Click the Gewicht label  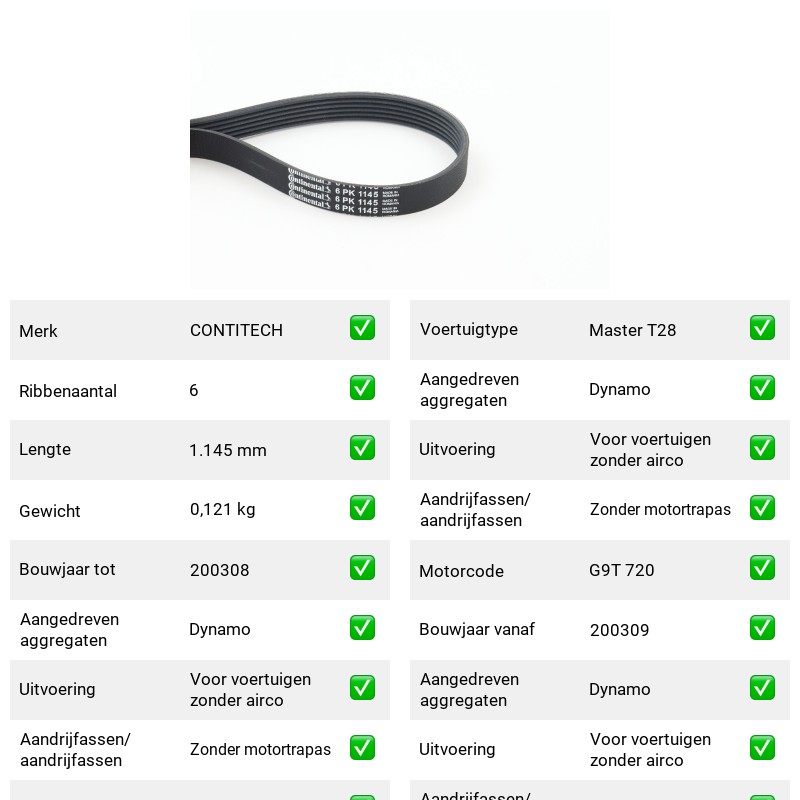(x=49, y=511)
